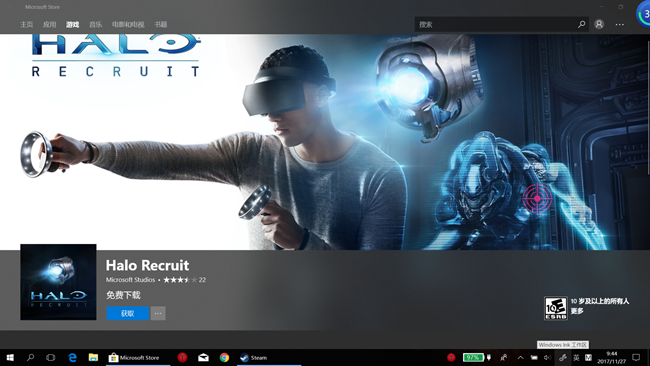Image resolution: width=650 pixels, height=366 pixels.
Task: Click the 更多 rating details link
Action: pyautogui.click(x=577, y=311)
